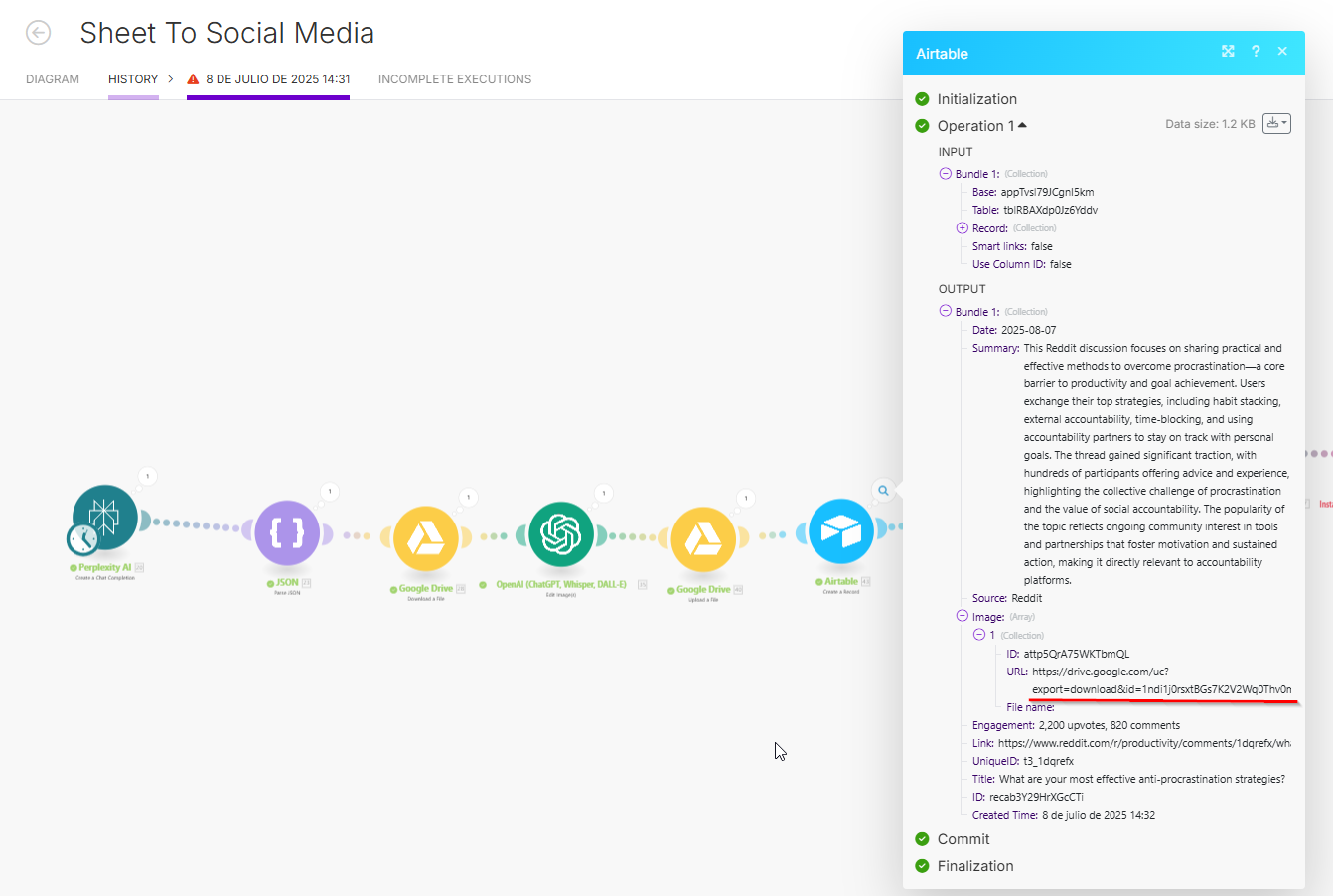The image size is (1333, 896).
Task: Click the Engagement value 2,200 upvotes, 820 comments
Action: [1110, 725]
